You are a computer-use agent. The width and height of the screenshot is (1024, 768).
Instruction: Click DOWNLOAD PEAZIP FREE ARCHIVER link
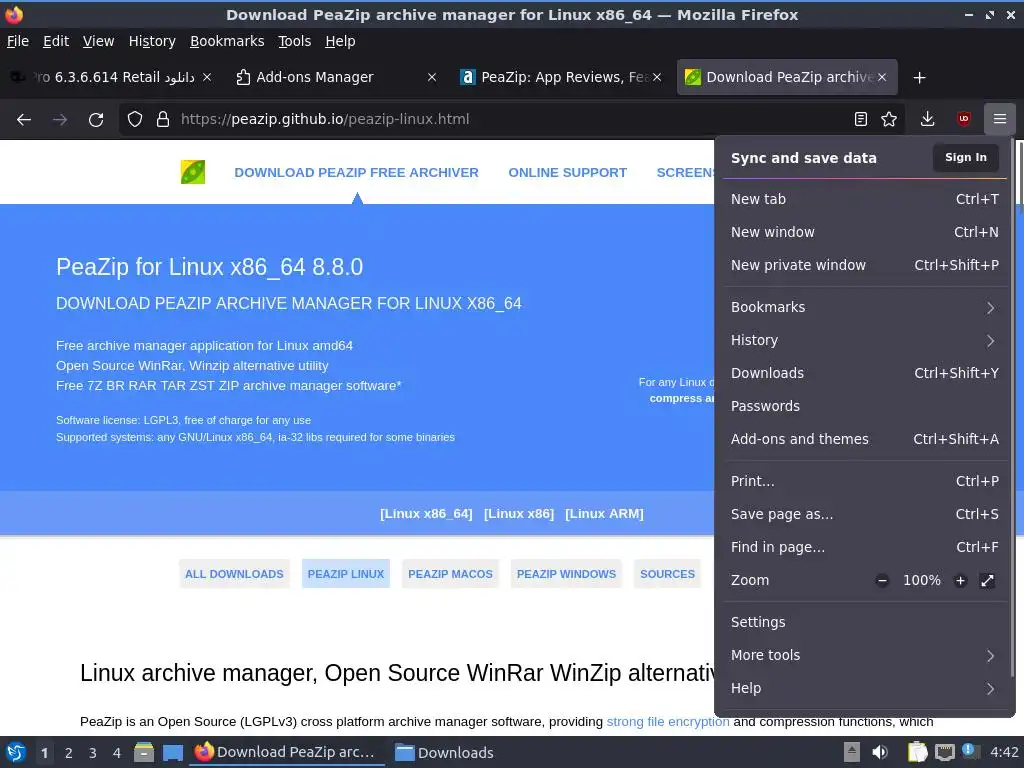point(357,172)
